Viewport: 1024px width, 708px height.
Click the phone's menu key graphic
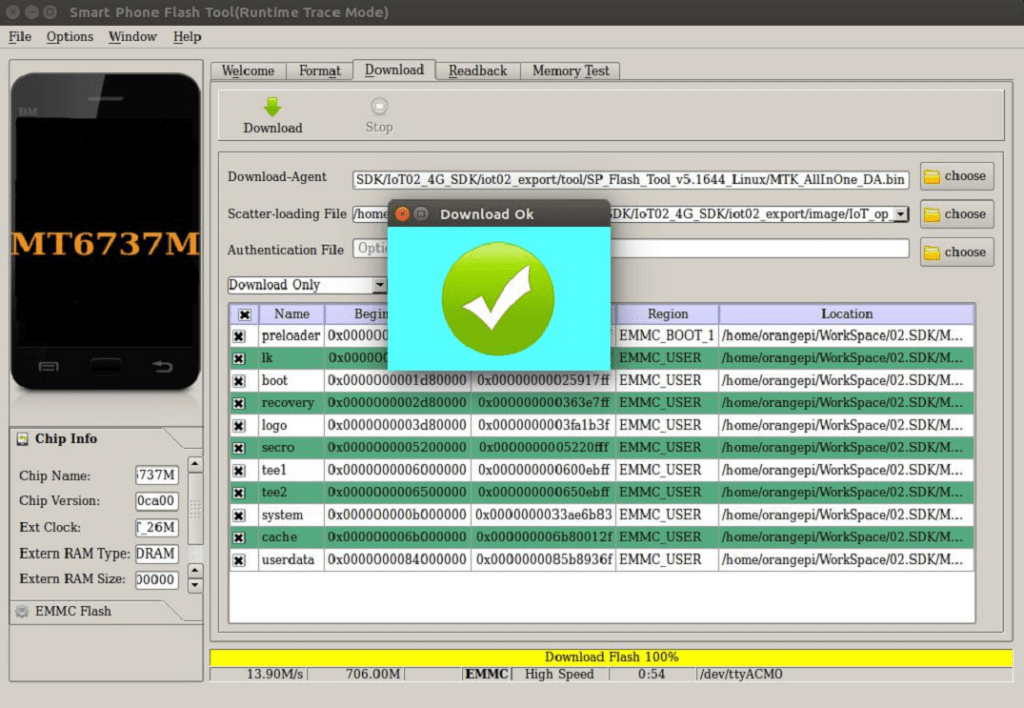tap(49, 367)
